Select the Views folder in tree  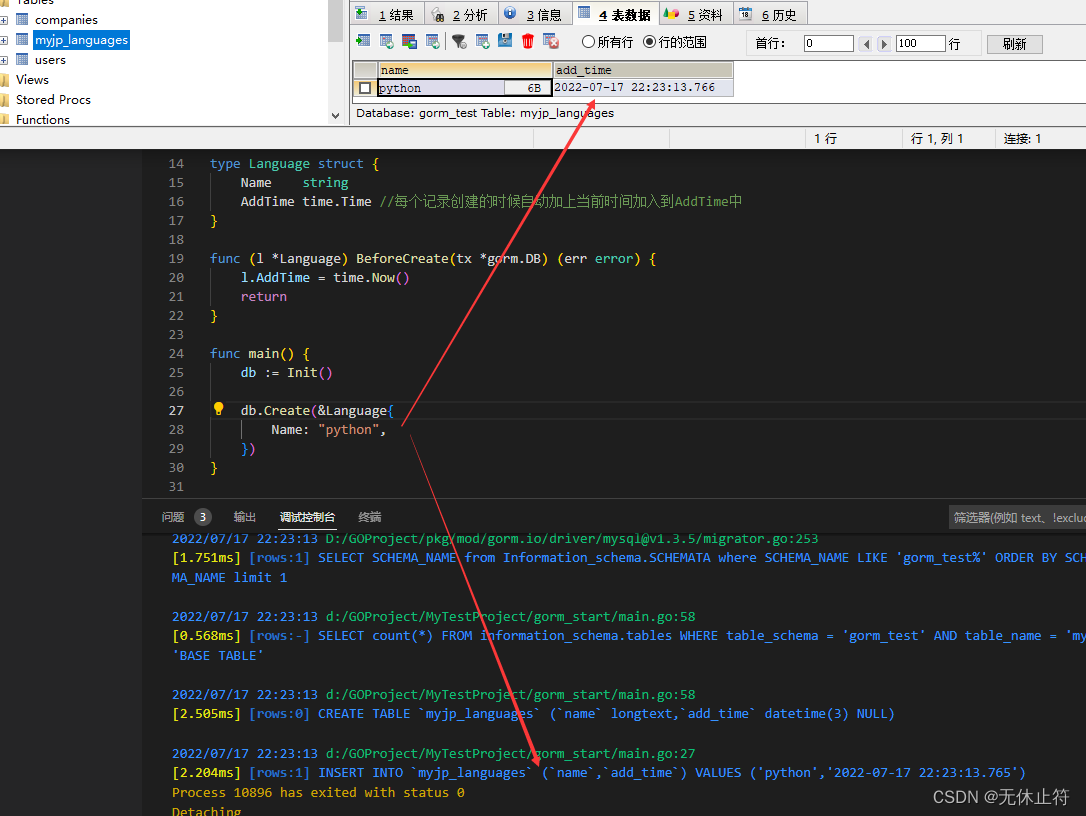pos(33,80)
